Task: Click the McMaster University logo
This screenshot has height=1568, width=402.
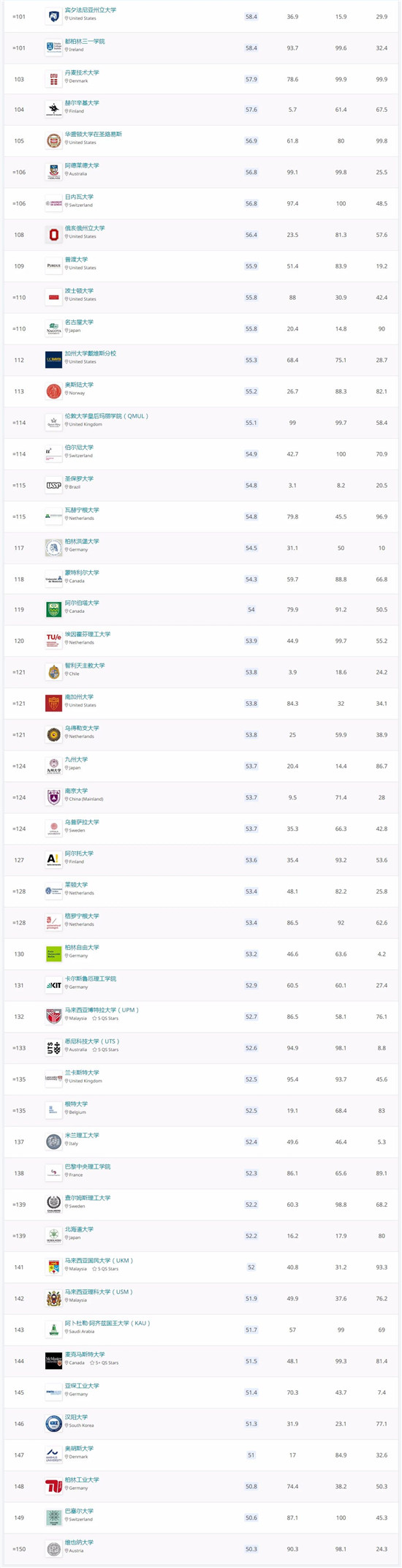Action: (53, 1361)
